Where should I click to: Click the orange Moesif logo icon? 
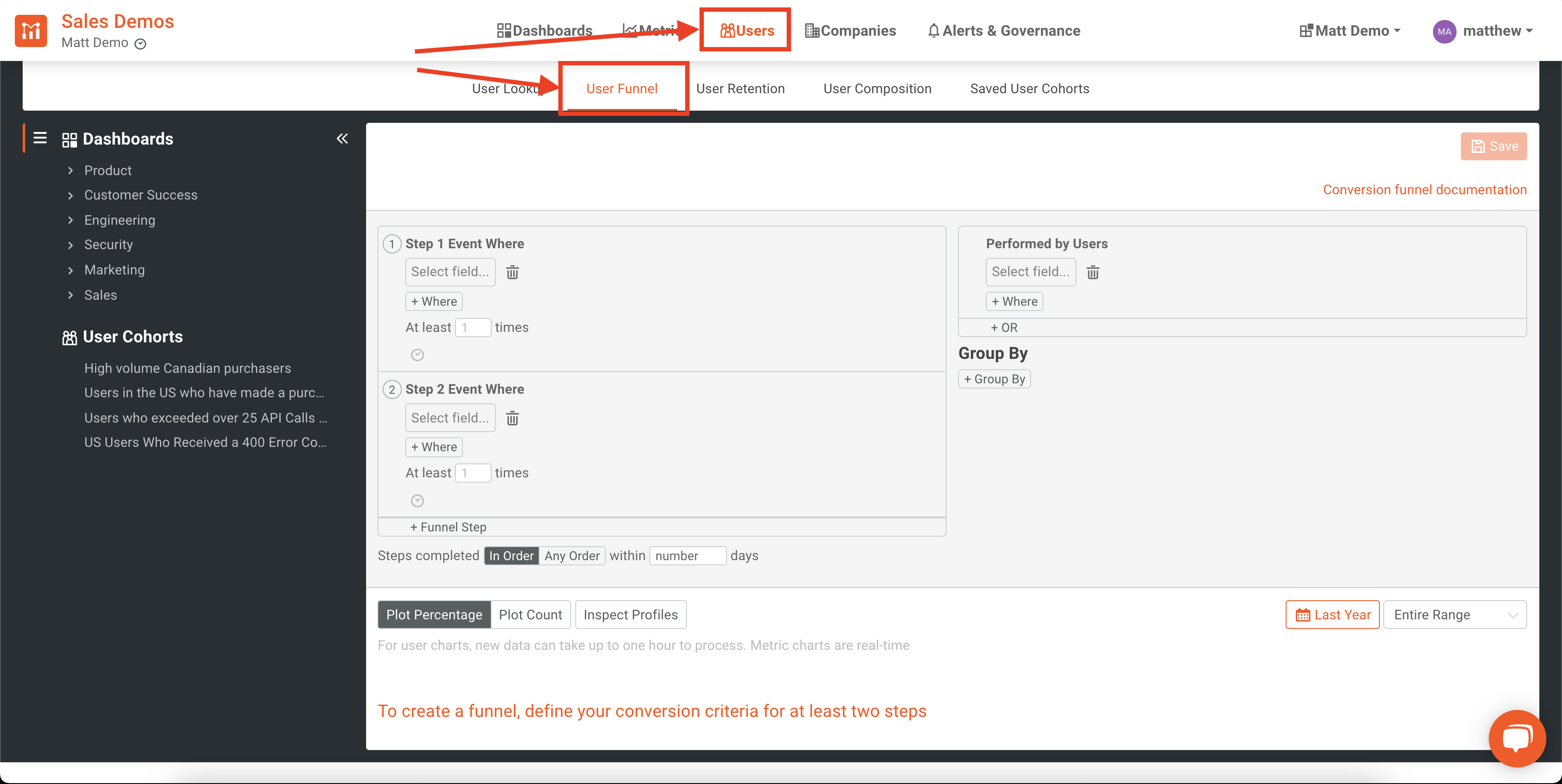pyautogui.click(x=31, y=30)
